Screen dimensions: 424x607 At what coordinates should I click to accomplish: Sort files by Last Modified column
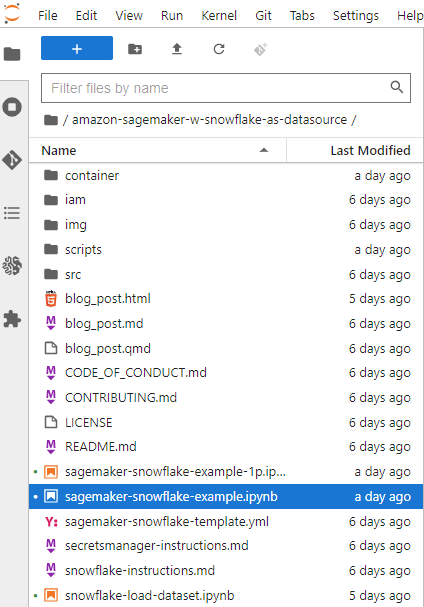(354, 150)
